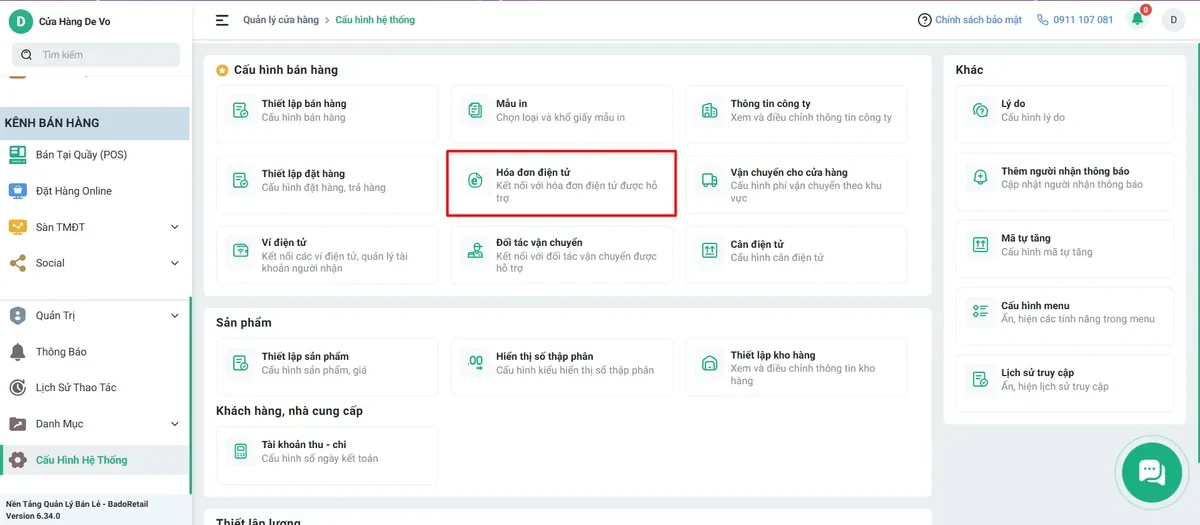Click the Lý do card title
Screen dimensions: 1200x525
pyautogui.click(x=1013, y=104)
